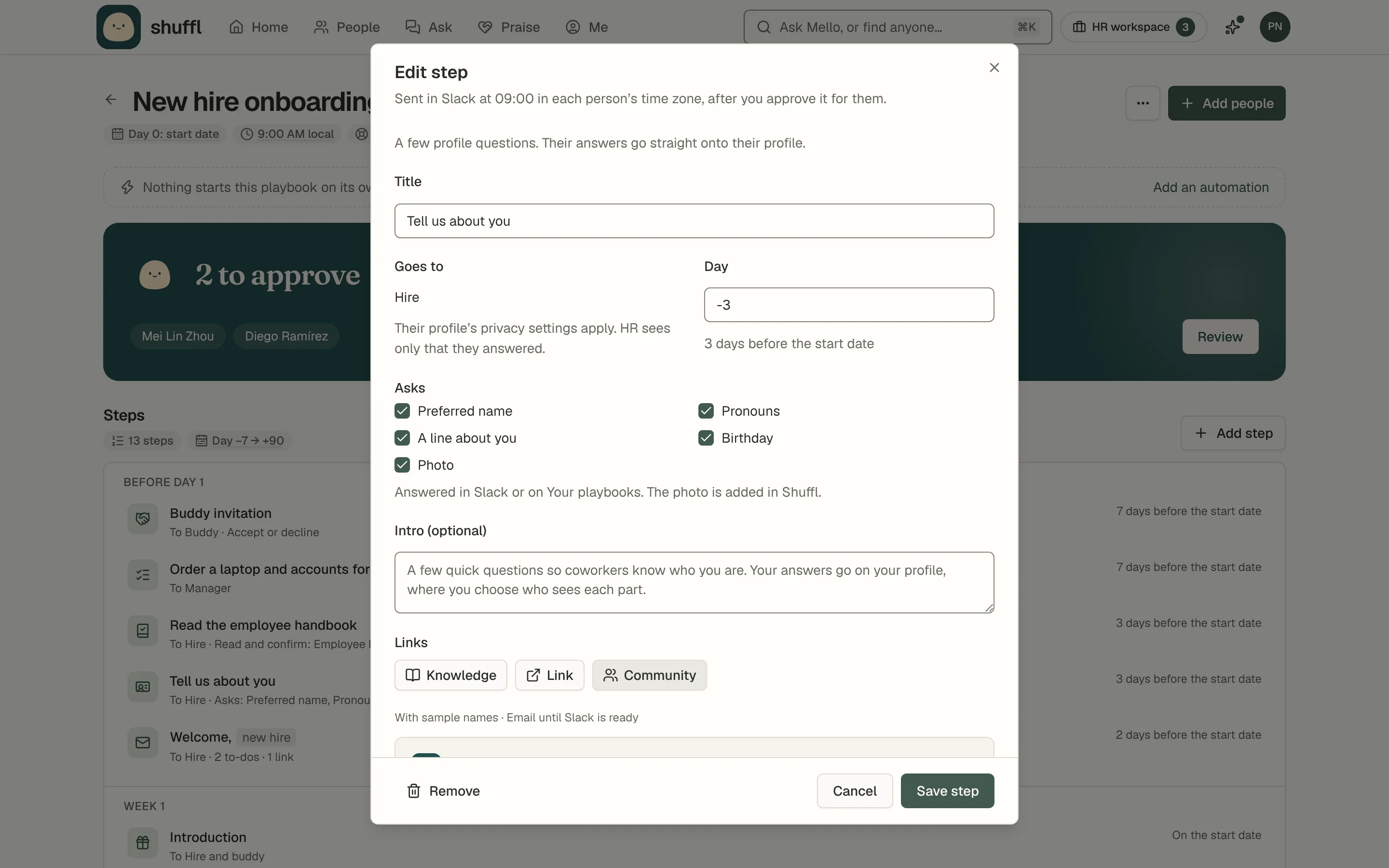The image size is (1389, 868).
Task: Click the Introduction step gift icon
Action: 143,843
